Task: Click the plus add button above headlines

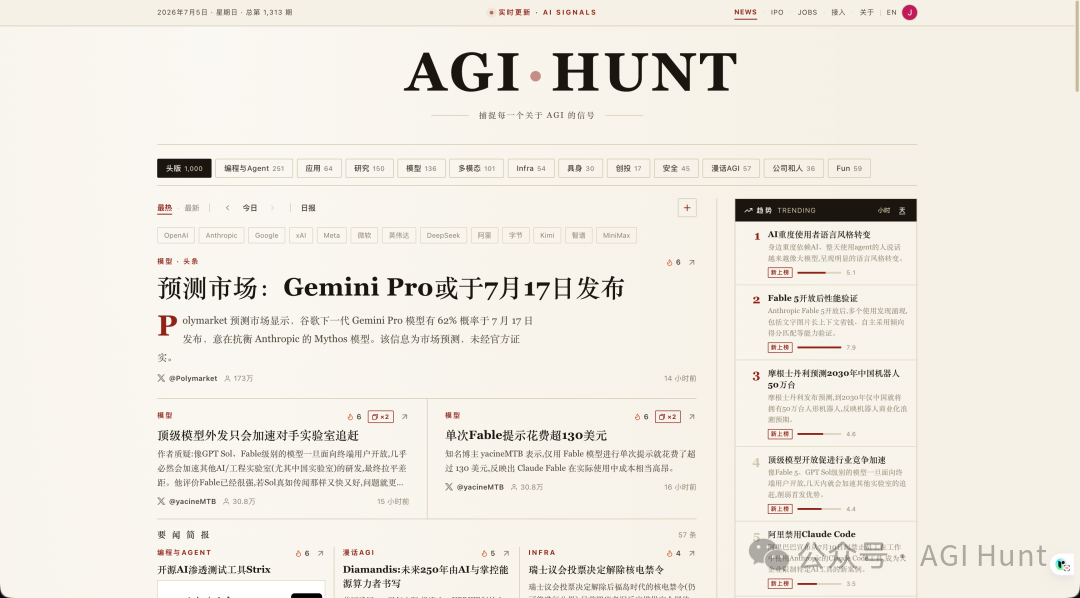Action: point(687,207)
